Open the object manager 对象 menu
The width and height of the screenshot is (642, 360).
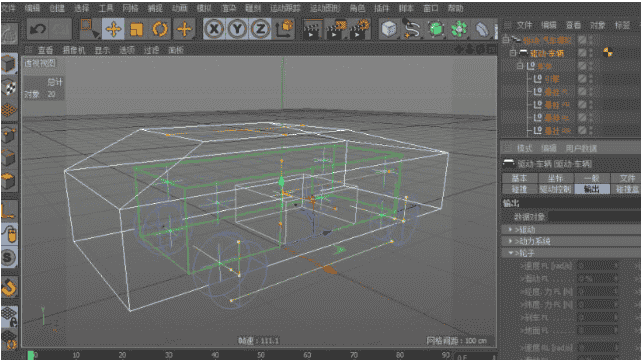(x=597, y=25)
